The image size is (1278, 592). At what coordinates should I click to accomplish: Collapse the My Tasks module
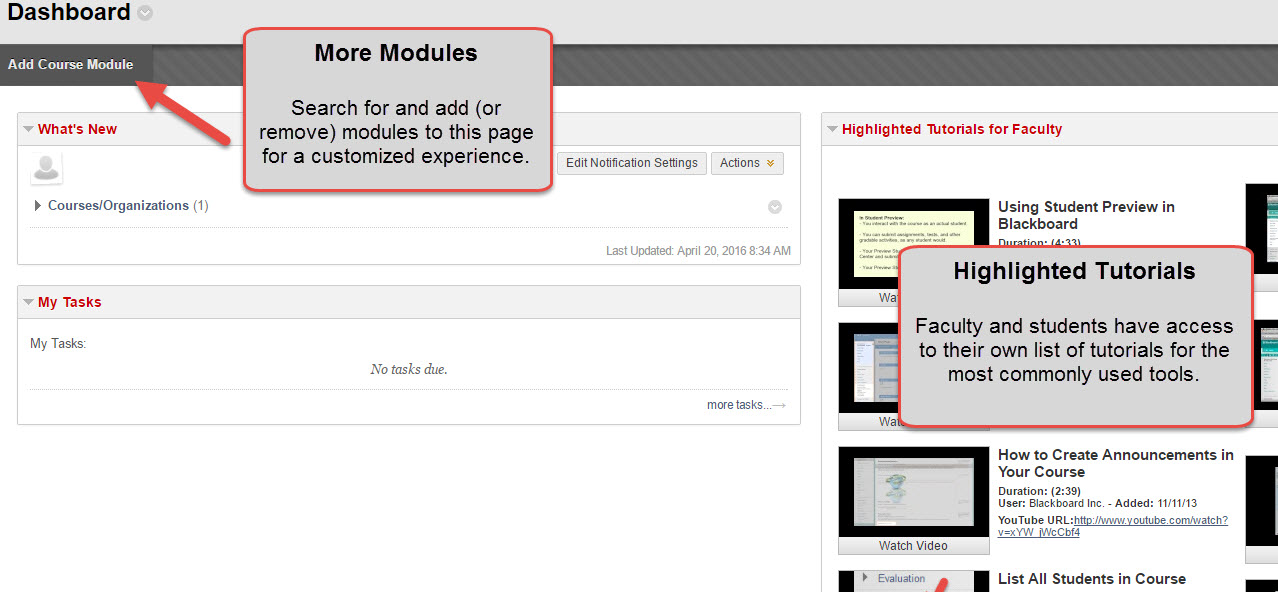(29, 302)
